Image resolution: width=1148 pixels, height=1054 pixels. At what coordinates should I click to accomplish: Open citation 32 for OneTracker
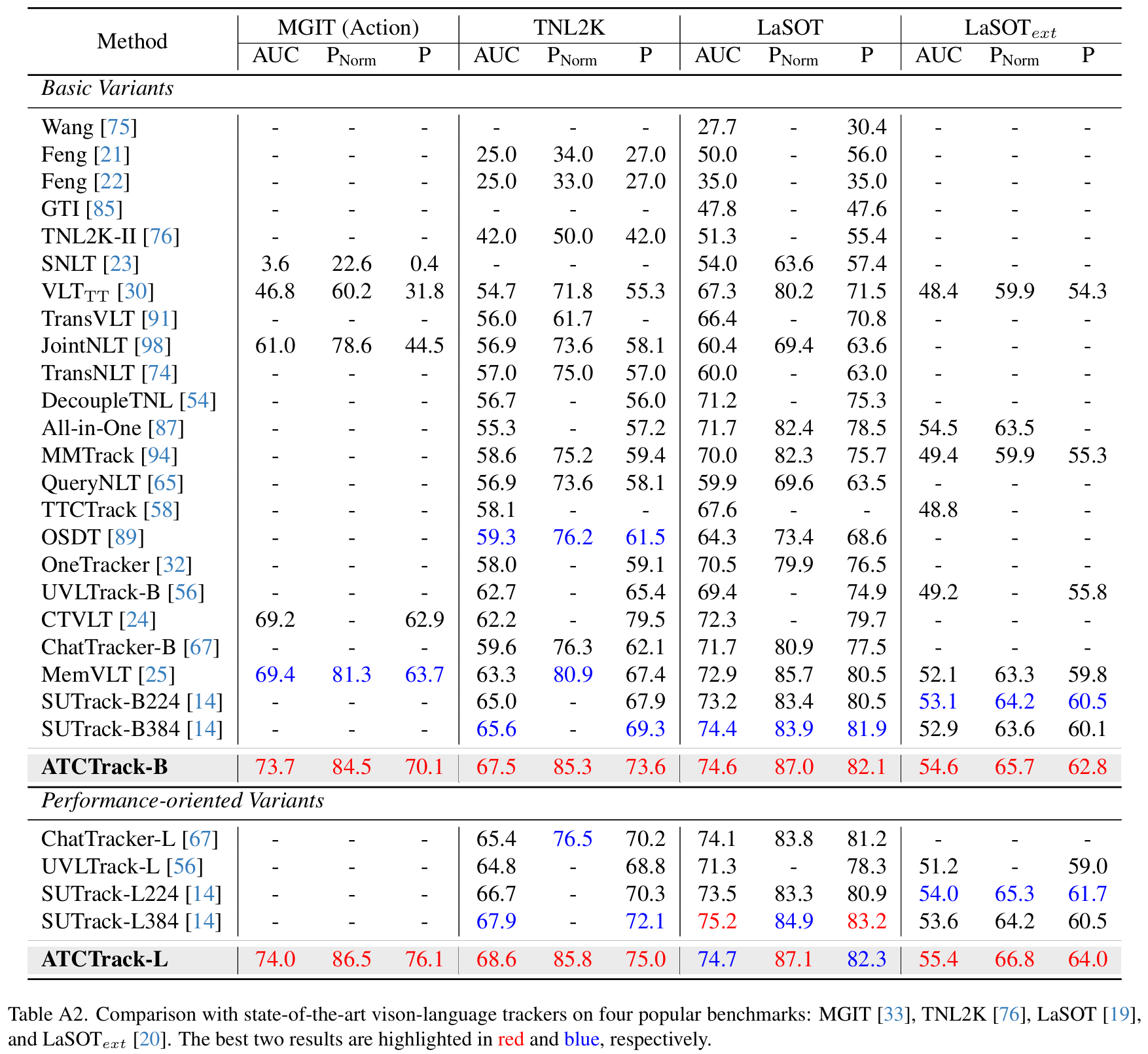pyautogui.click(x=173, y=565)
